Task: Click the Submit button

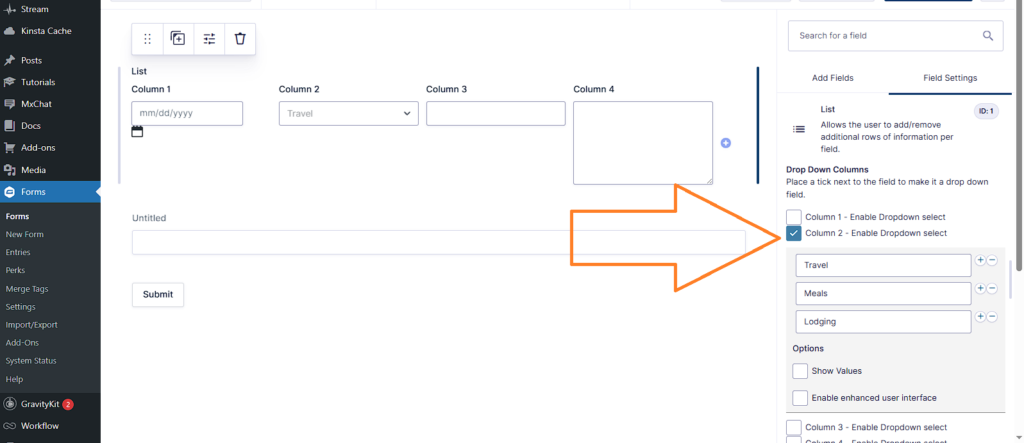Action: tap(158, 295)
